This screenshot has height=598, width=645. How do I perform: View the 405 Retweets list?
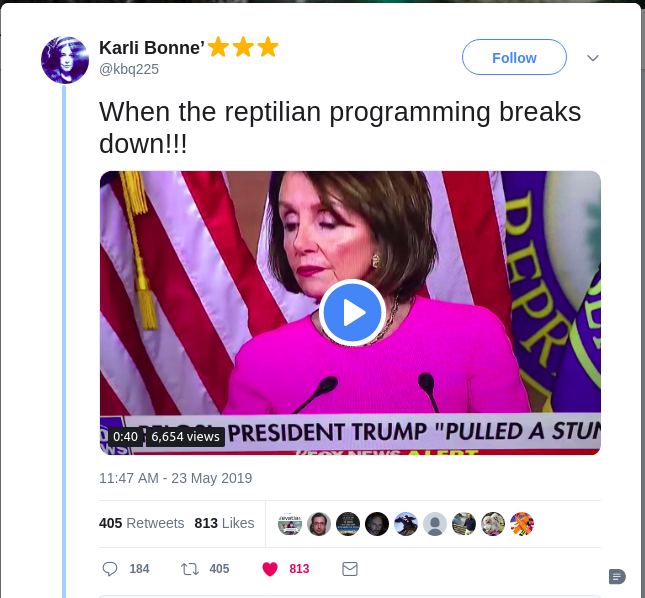pyautogui.click(x=142, y=523)
